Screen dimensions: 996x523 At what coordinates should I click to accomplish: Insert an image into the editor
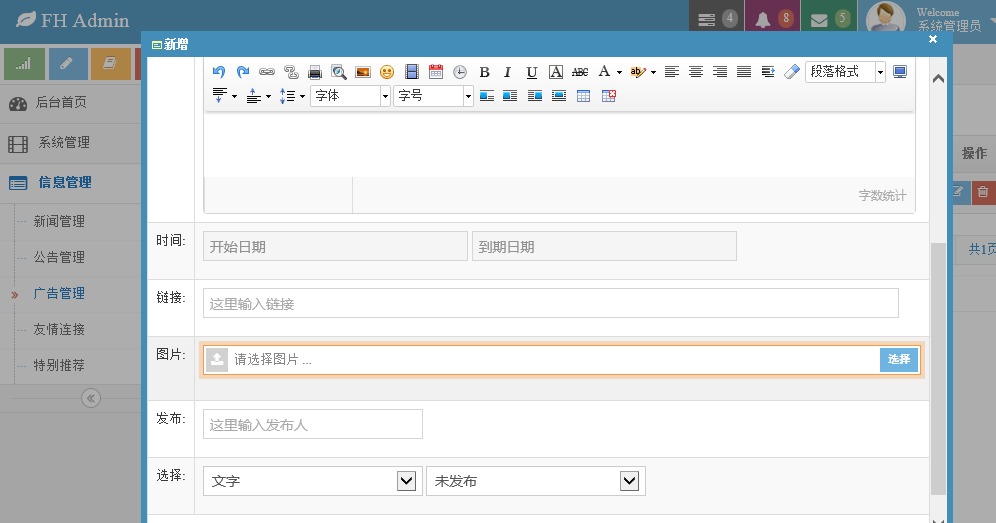363,72
